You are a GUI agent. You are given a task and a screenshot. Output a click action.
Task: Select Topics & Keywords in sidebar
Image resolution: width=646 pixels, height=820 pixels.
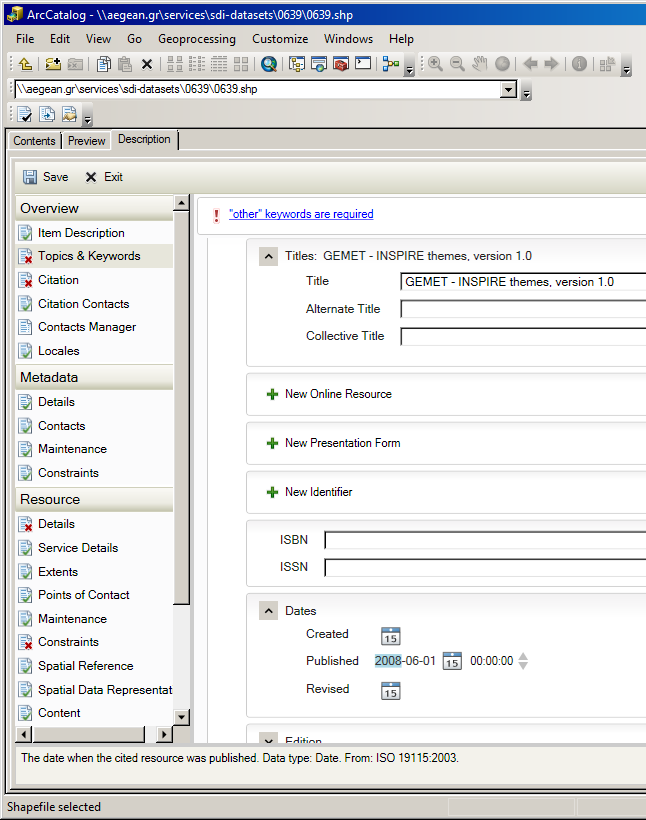(x=94, y=256)
